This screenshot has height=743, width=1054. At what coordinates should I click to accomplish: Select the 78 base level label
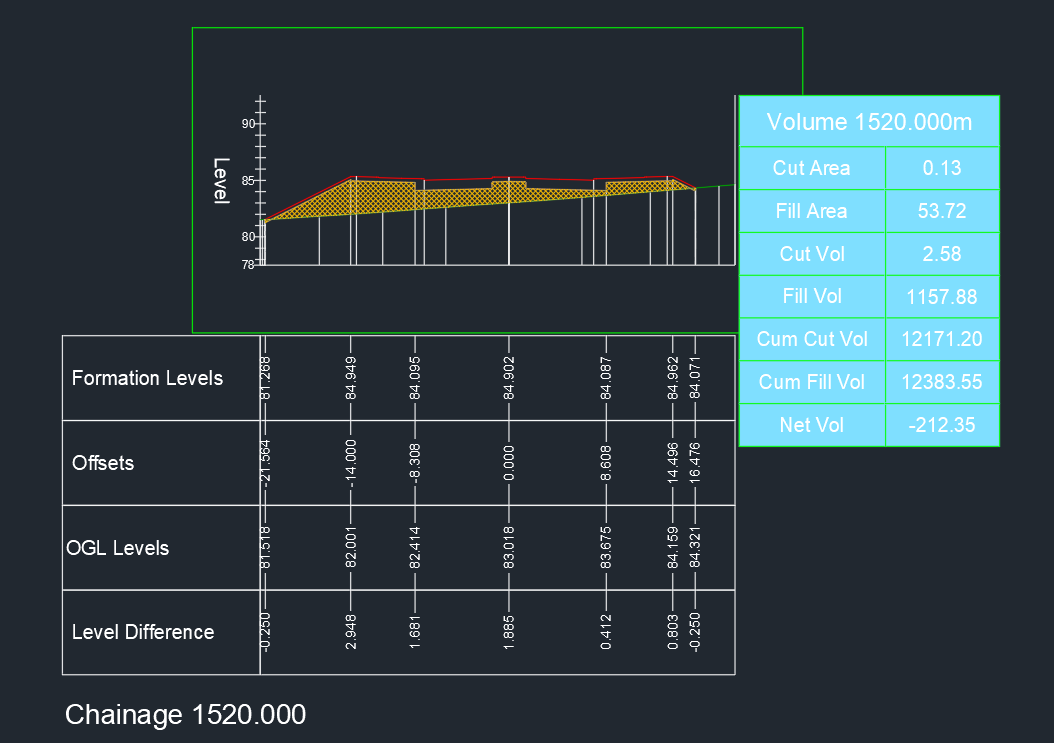tap(248, 265)
